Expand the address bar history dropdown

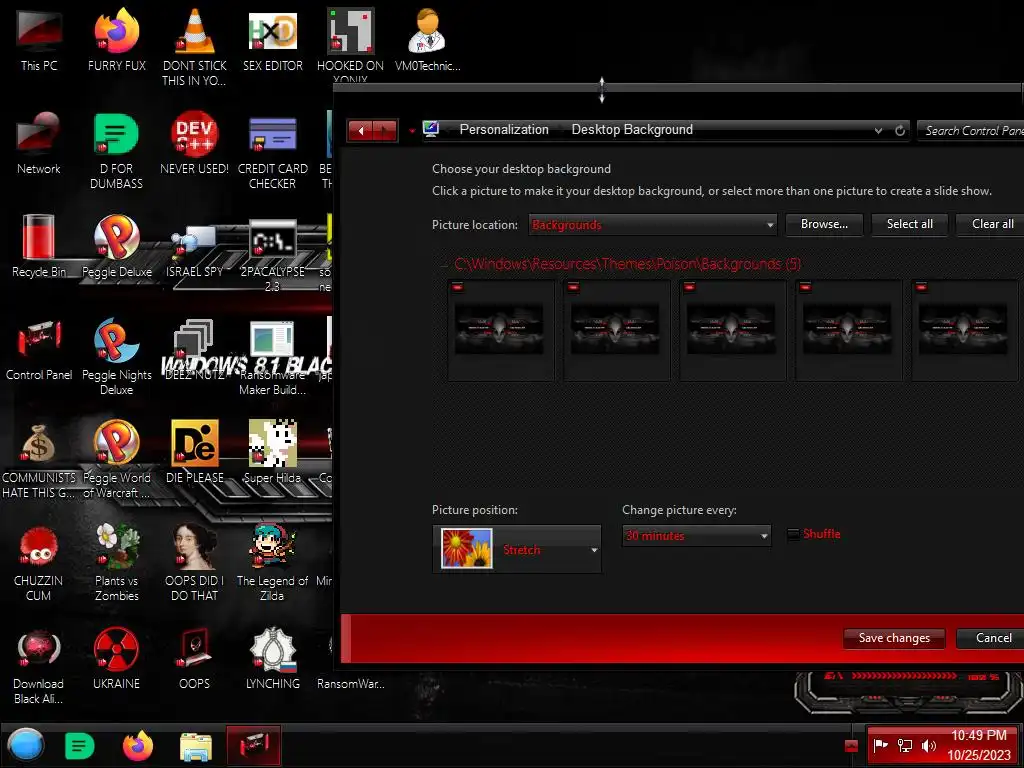878,131
